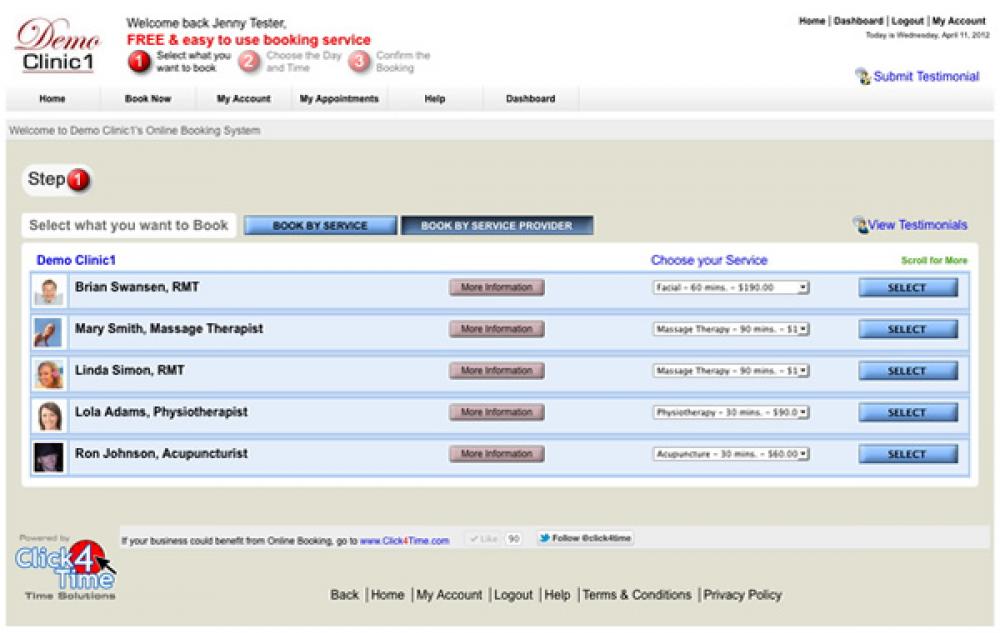1000x633 pixels.
Task: Click More Information for Mary Smith
Action: pos(497,328)
